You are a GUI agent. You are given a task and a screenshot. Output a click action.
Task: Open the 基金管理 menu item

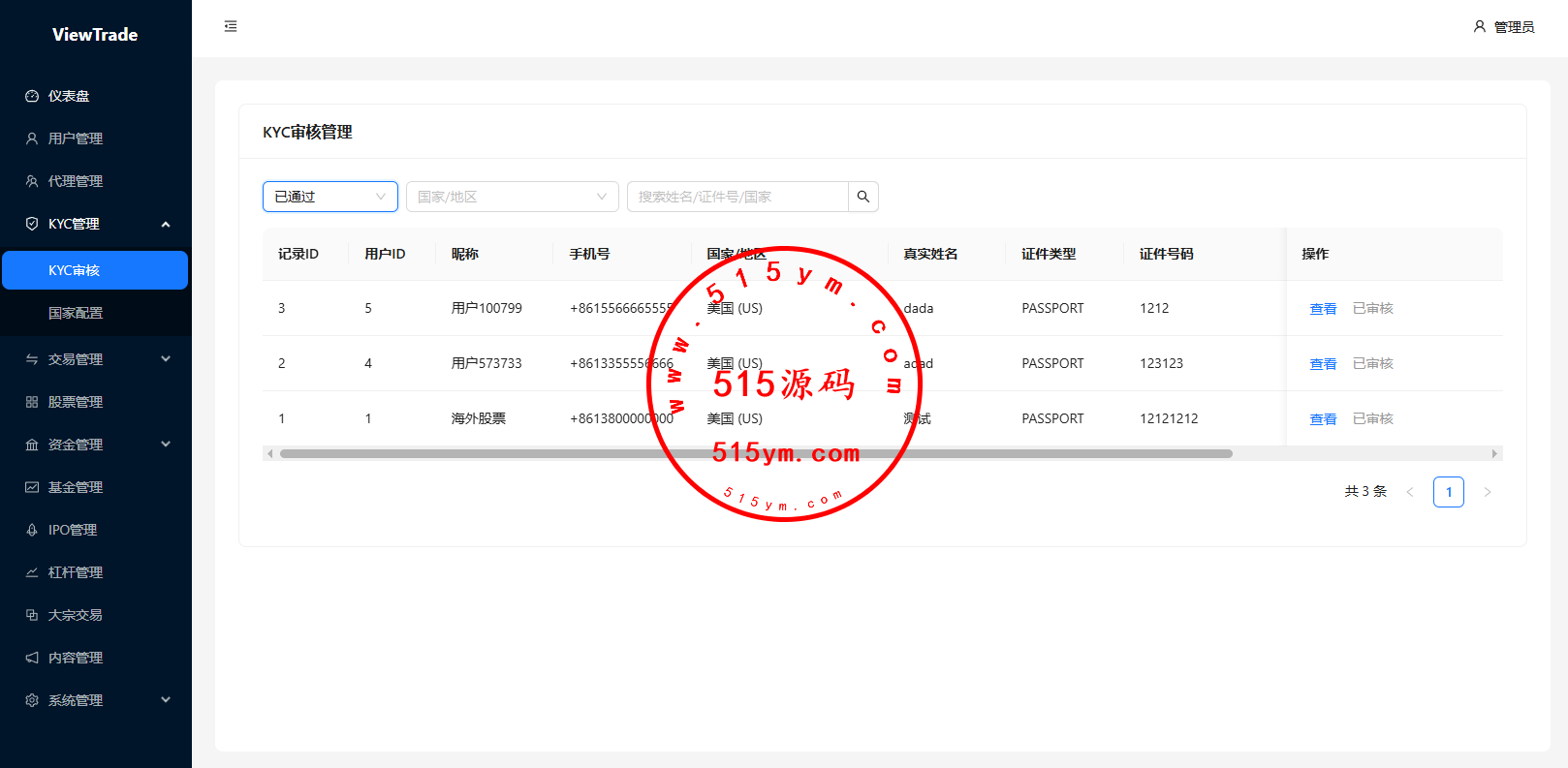96,487
